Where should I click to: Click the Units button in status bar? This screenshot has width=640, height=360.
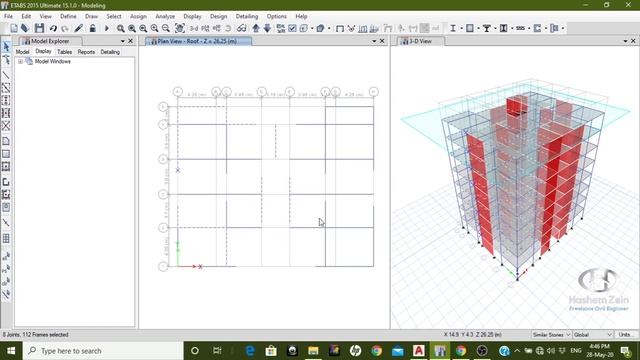(x=625, y=335)
